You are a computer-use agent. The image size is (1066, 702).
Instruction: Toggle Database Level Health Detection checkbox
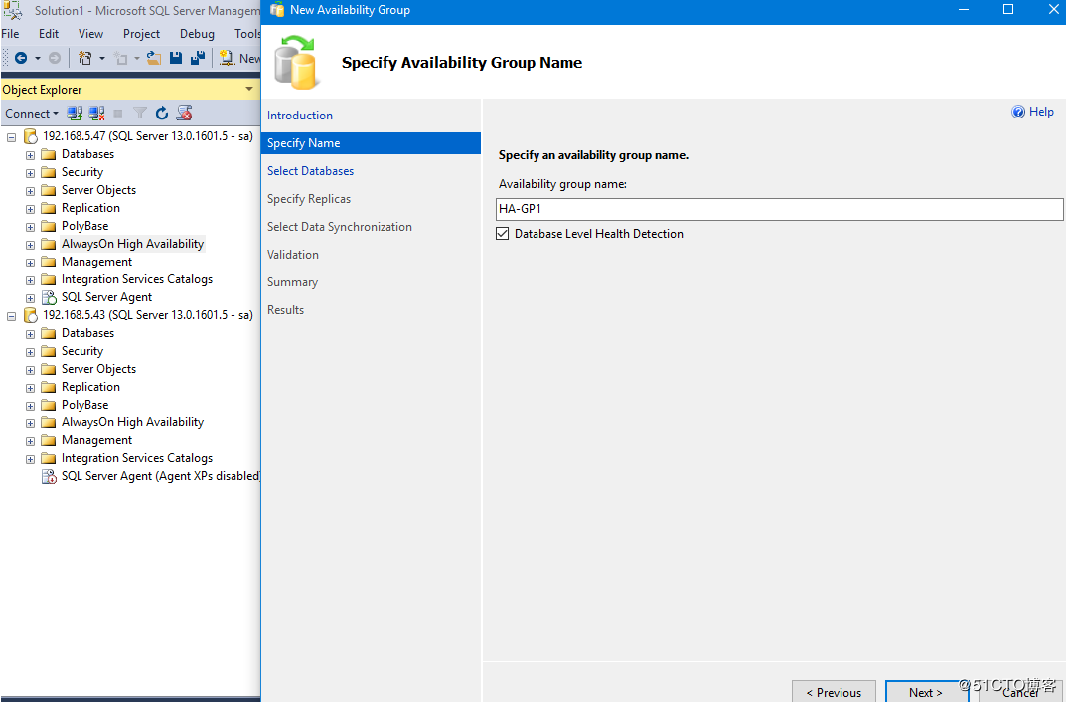(502, 234)
